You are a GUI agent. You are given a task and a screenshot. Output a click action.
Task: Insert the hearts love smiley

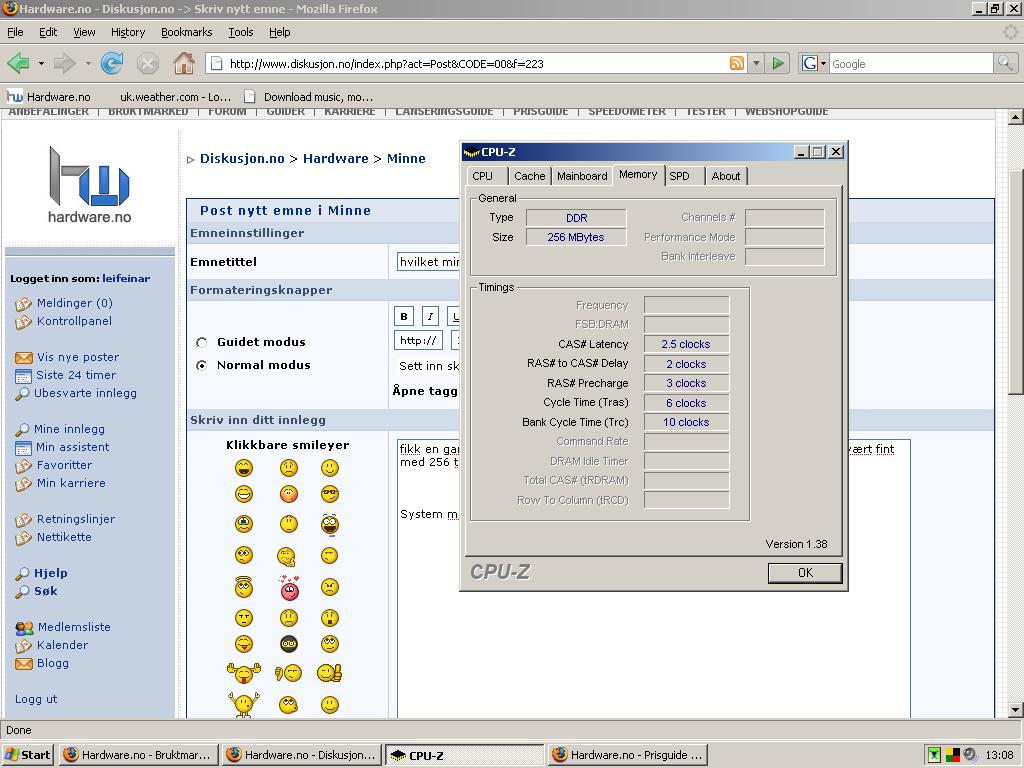tap(289, 588)
